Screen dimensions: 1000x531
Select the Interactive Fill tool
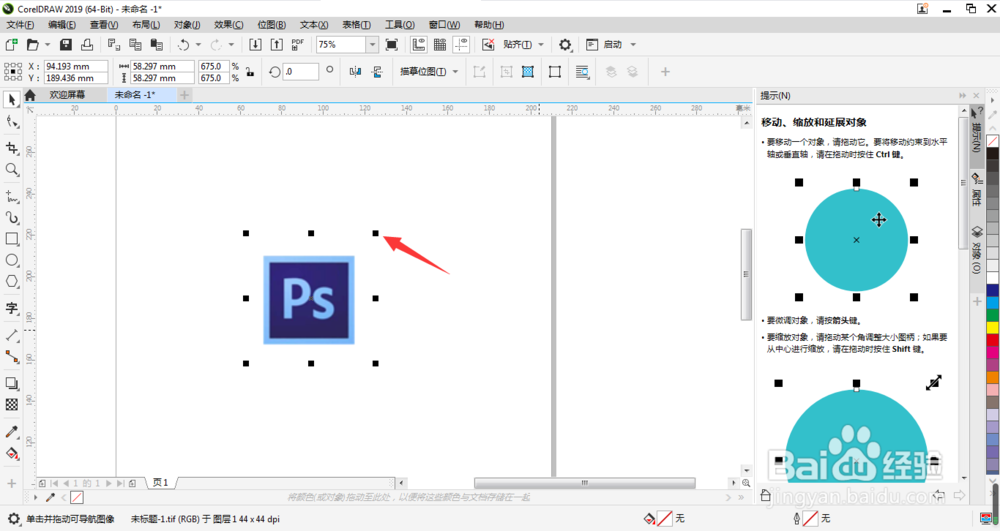11,453
